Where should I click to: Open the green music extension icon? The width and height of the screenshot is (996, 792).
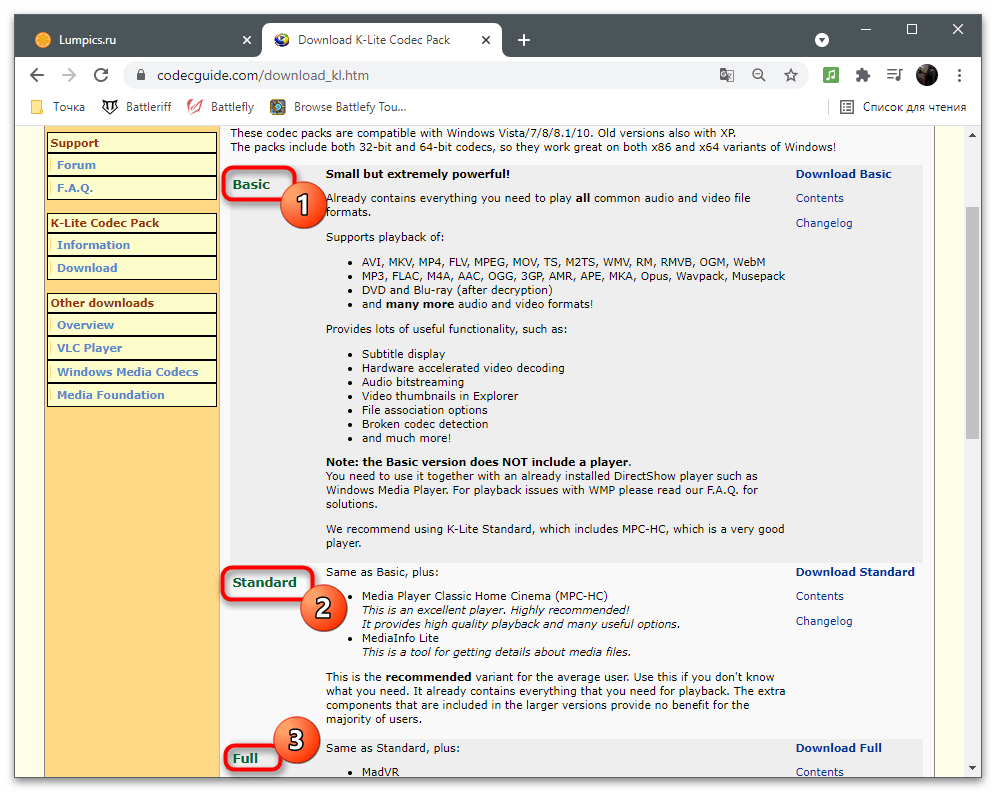[x=831, y=76]
